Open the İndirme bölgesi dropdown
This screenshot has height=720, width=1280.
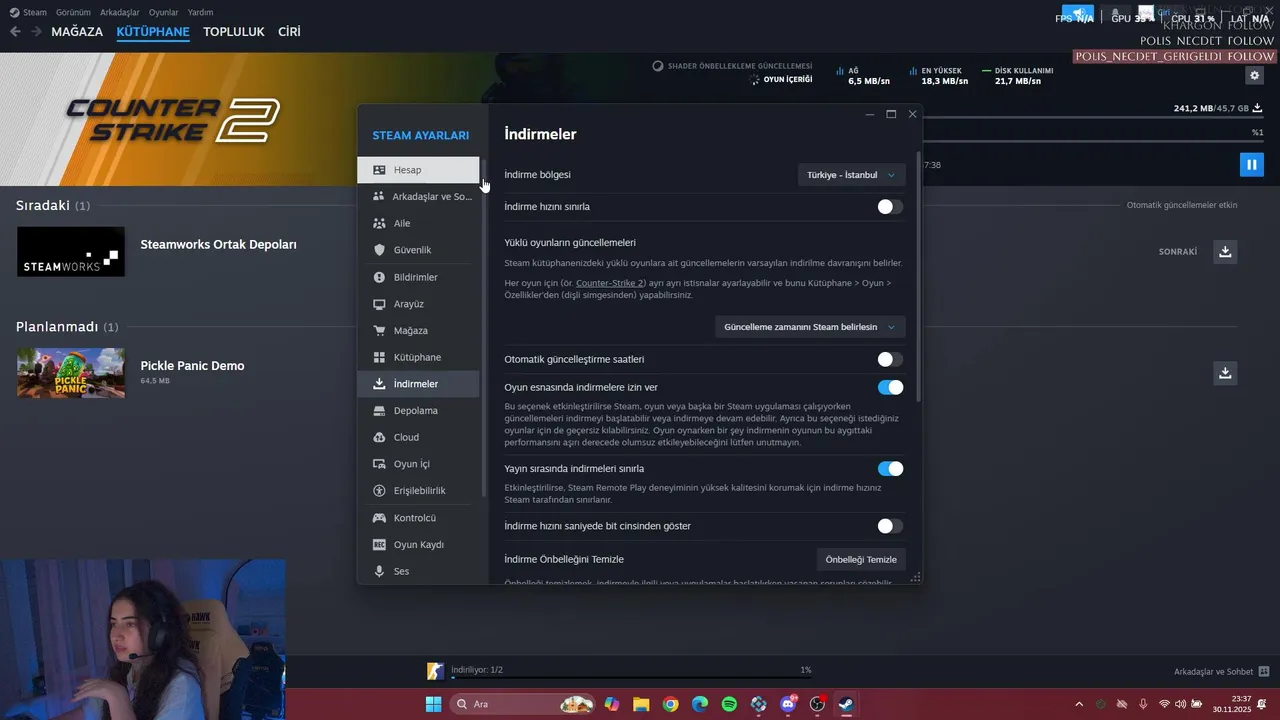click(851, 175)
